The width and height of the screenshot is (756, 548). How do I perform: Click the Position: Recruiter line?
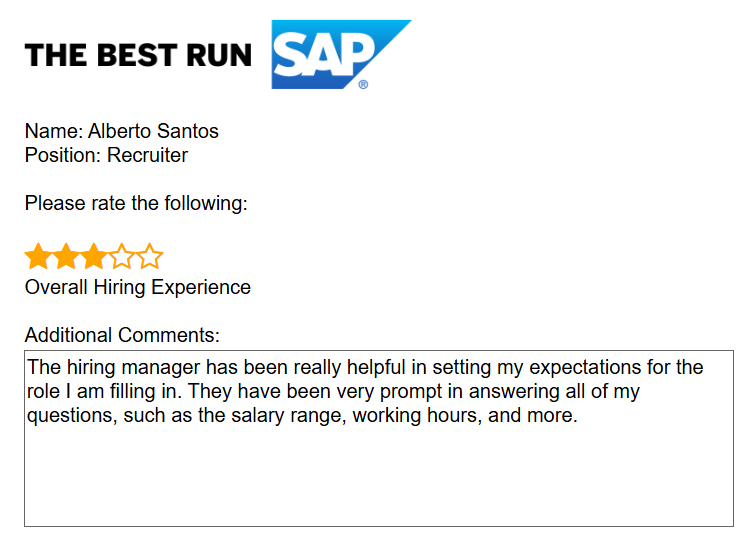[x=106, y=155]
